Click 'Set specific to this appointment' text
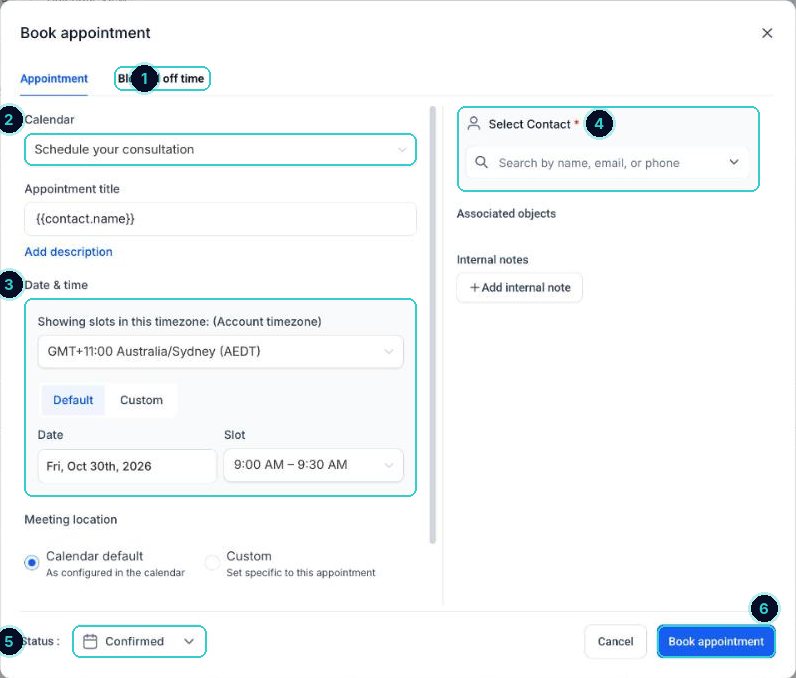 coord(301,573)
